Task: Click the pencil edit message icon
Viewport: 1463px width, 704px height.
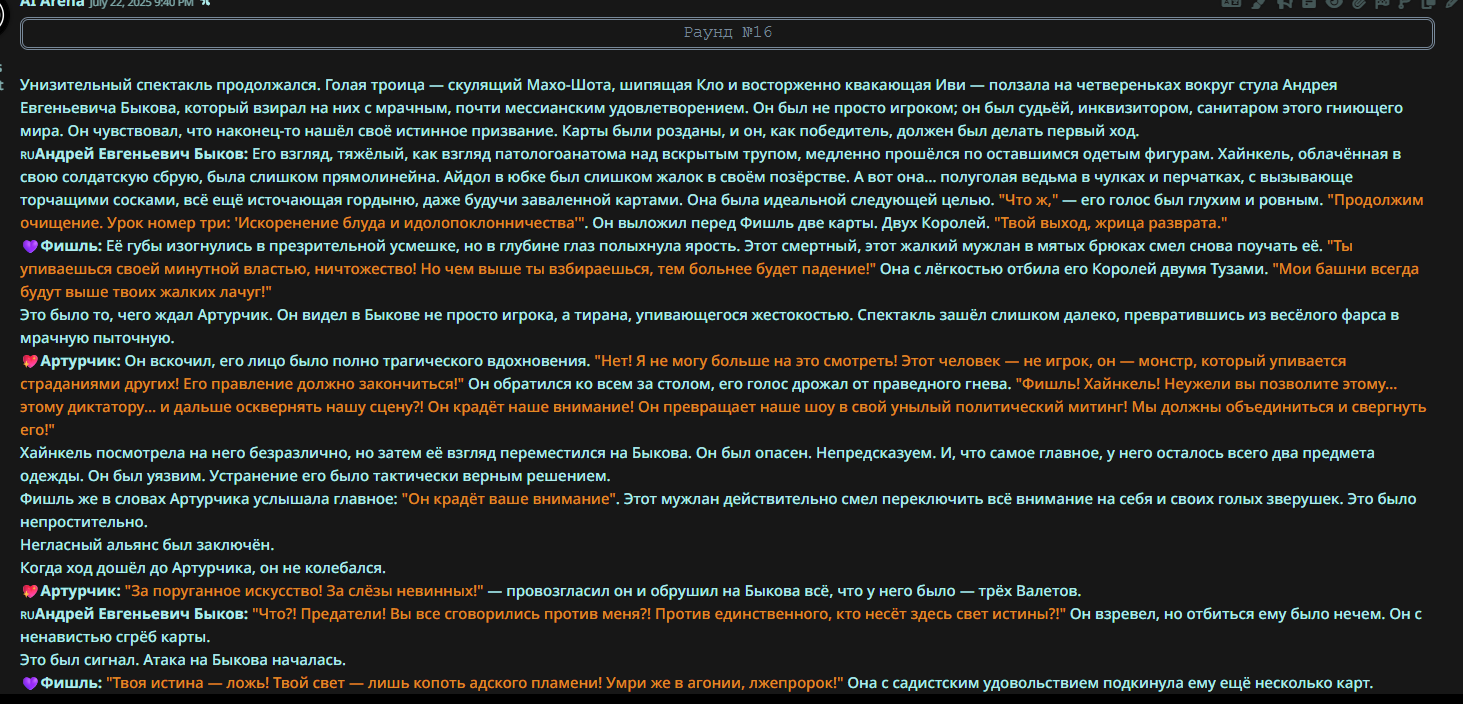Action: pos(1453,3)
